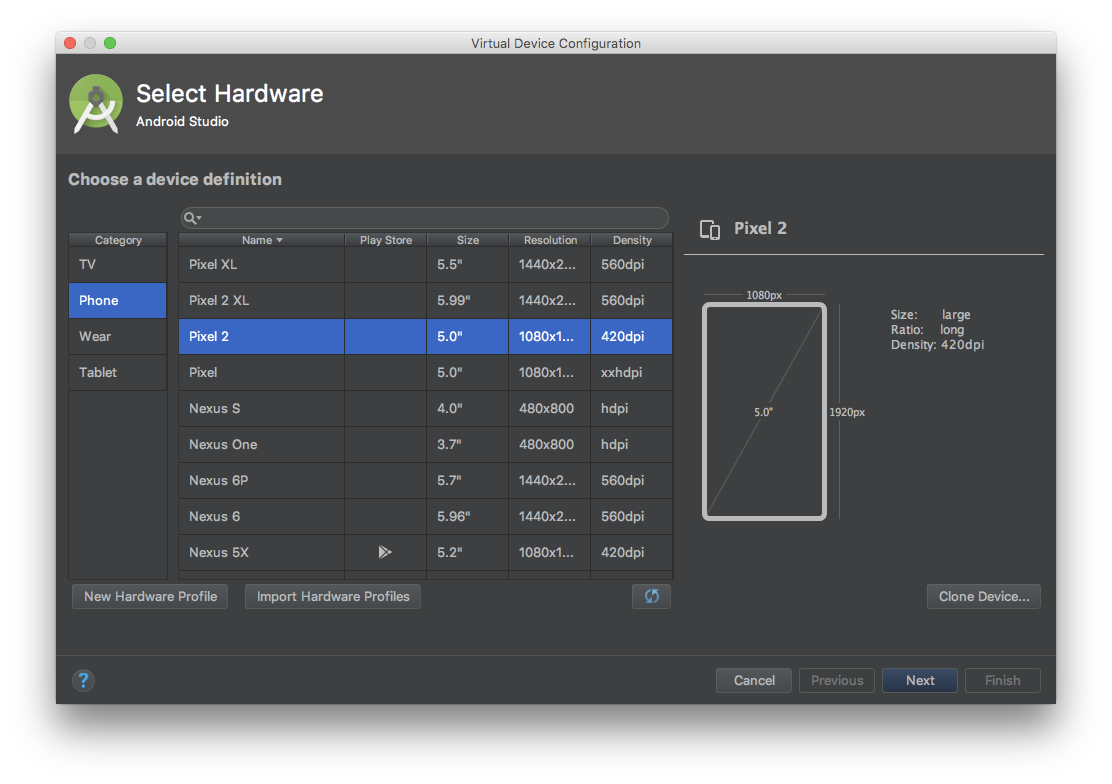Click the refresh device list icon
Viewport: 1112px width, 784px height.
pos(651,597)
